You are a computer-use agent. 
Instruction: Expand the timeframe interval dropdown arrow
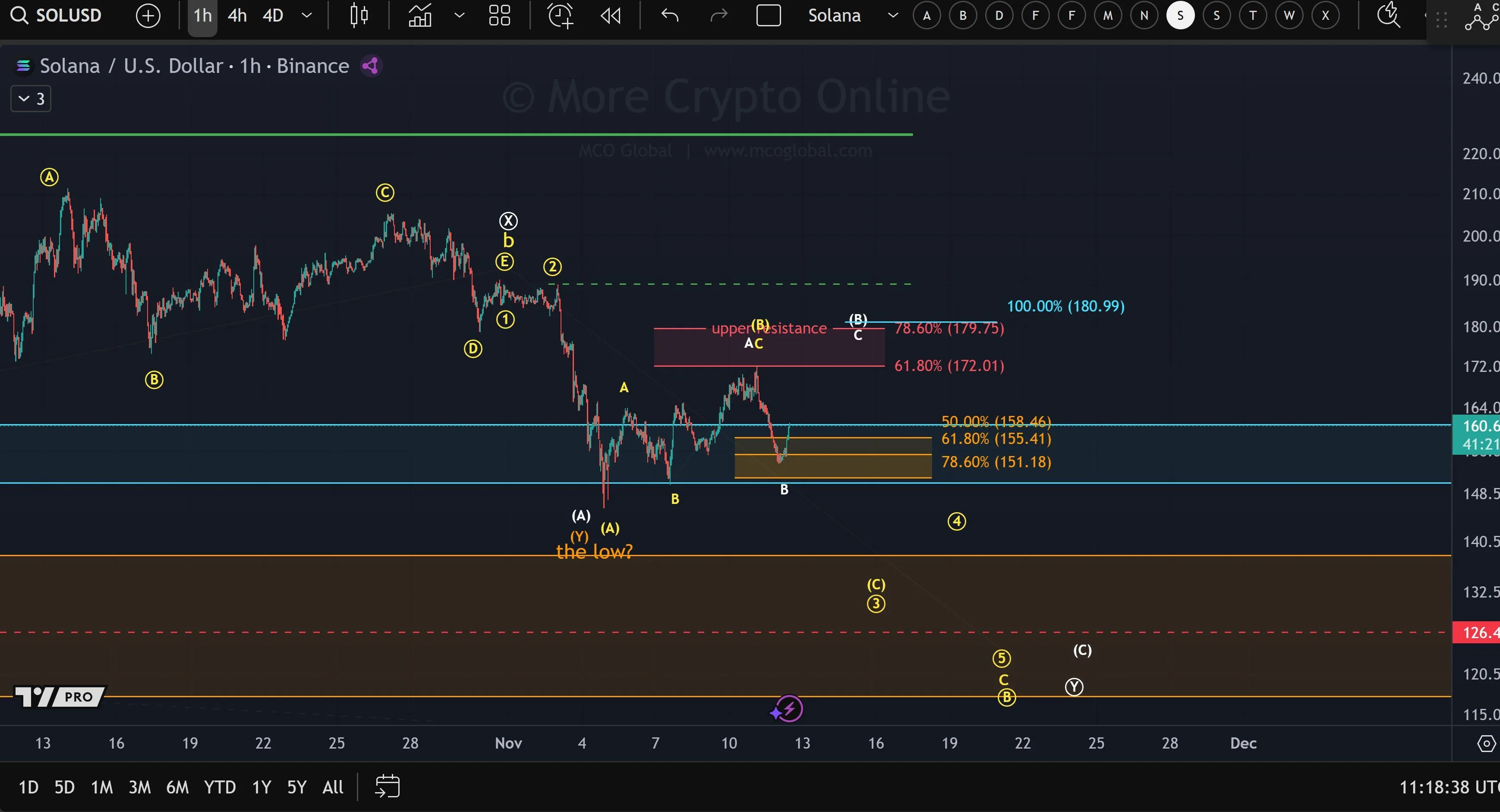(306, 16)
